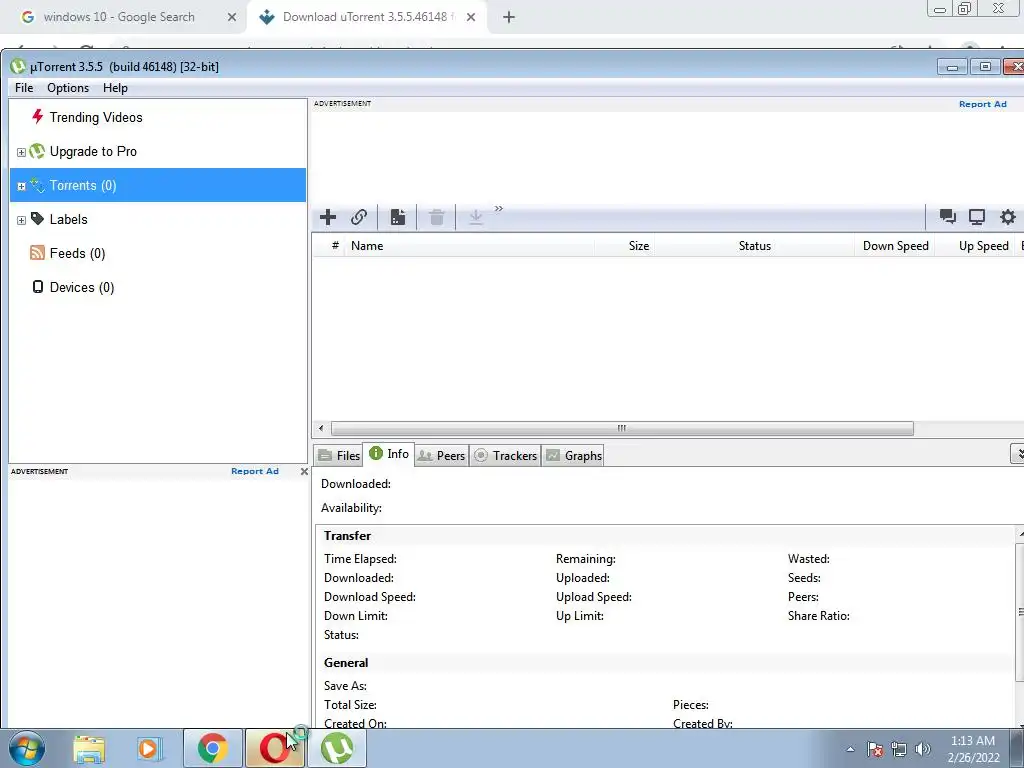The height and width of the screenshot is (768, 1024).
Task: Click uTorrent taskbar button
Action: [337, 748]
